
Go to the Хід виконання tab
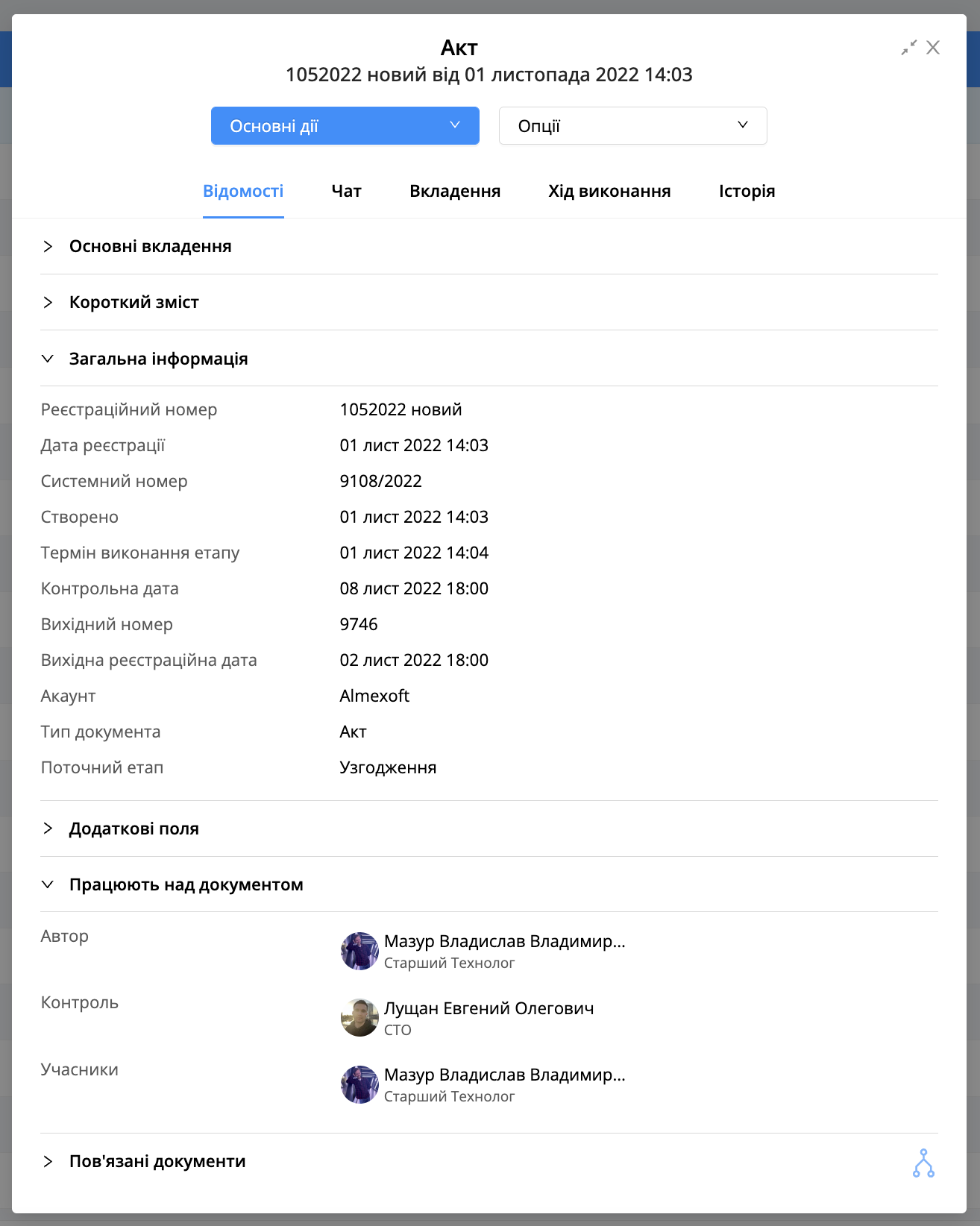[609, 192]
